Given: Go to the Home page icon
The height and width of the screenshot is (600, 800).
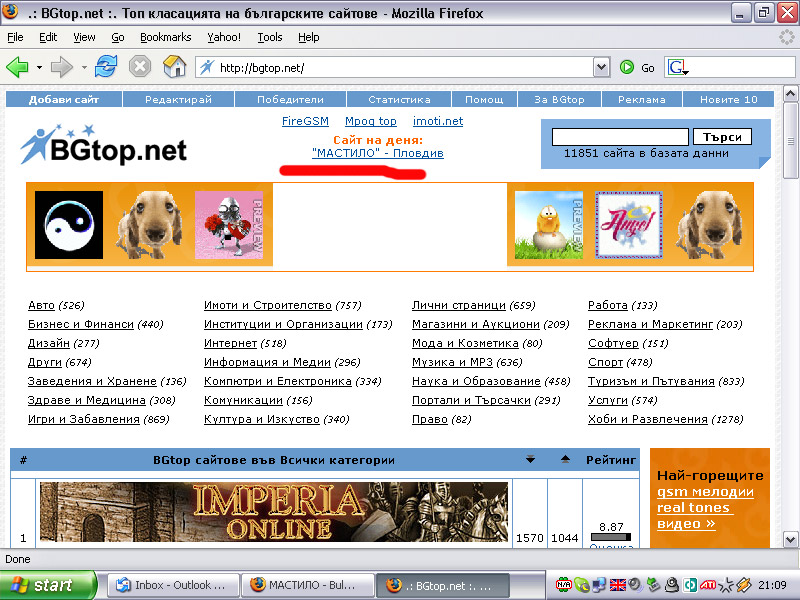Looking at the screenshot, I should [174, 67].
